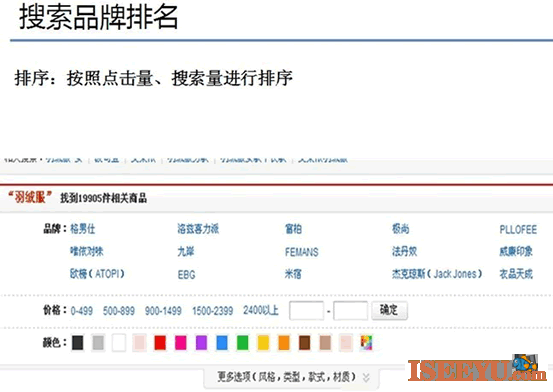The image size is (553, 392).
Task: Pick the tan color swatch
Action: pos(325,343)
